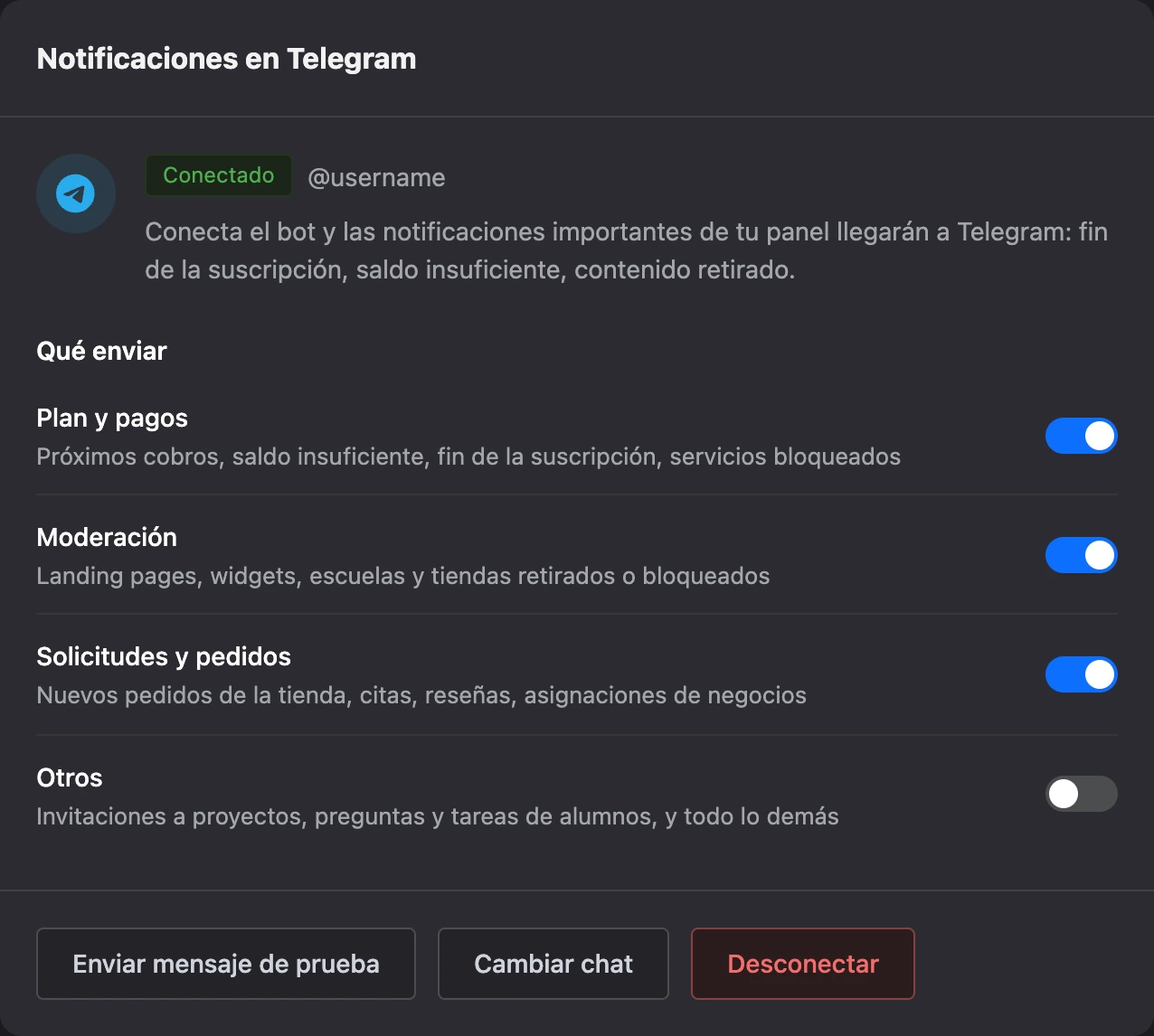Click the Otros label

point(70,777)
